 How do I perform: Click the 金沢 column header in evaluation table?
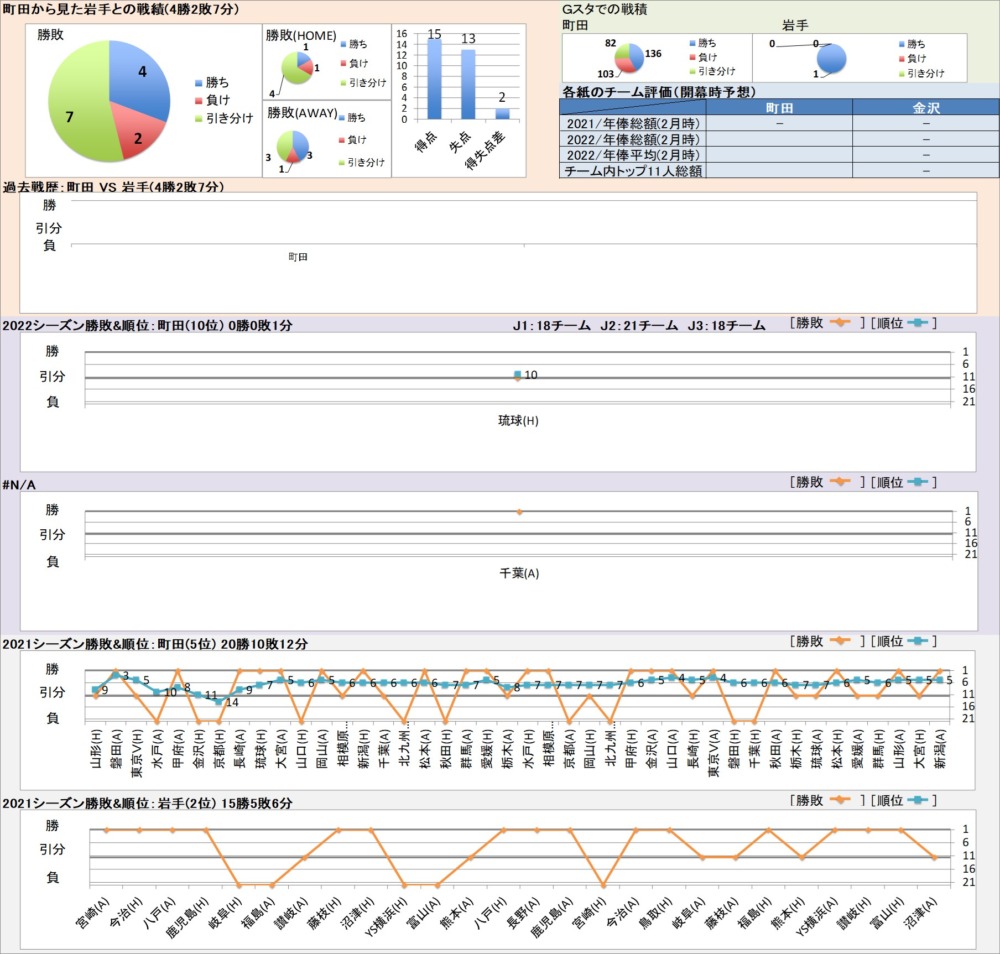point(926,107)
